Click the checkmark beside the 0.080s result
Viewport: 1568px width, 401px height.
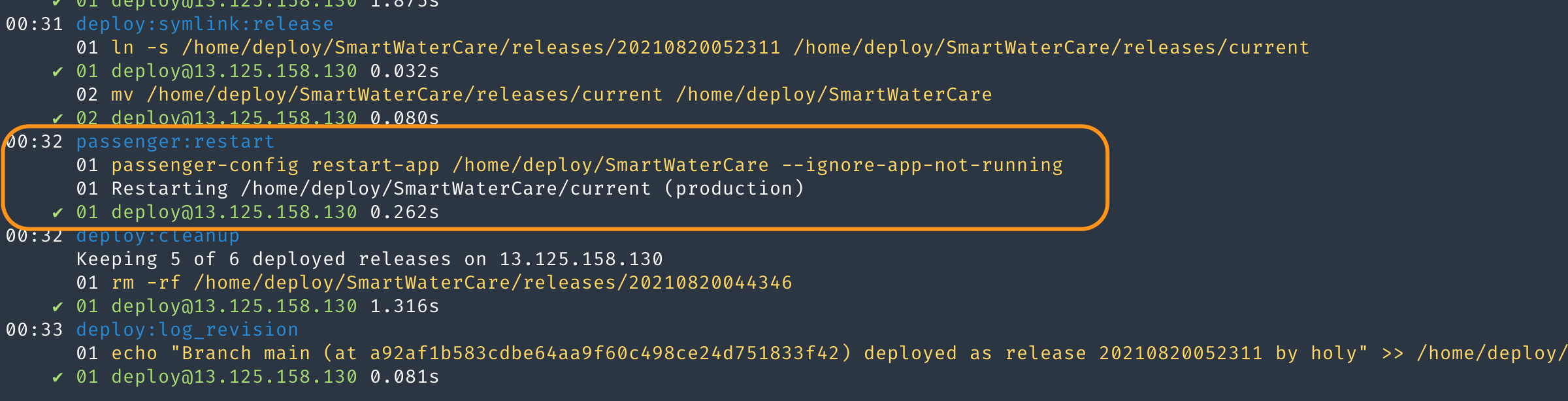point(57,119)
